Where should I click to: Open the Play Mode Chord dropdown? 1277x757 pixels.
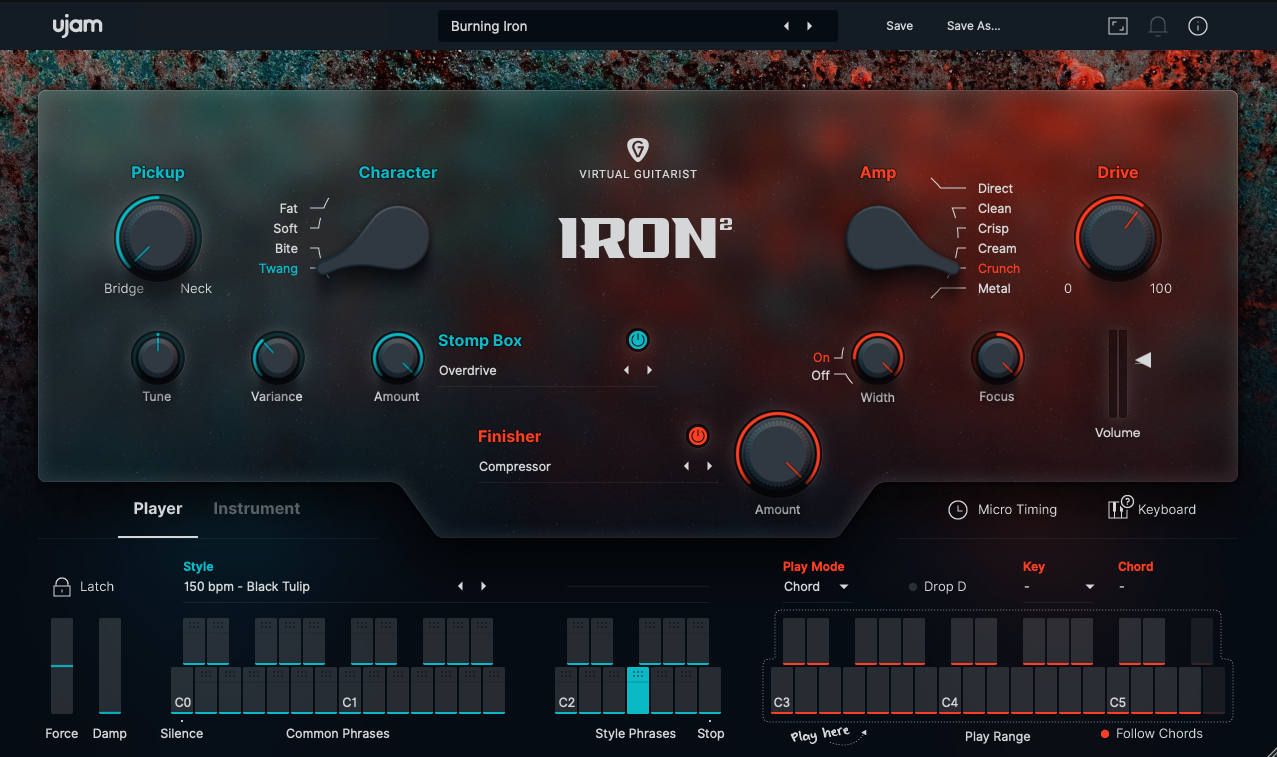click(816, 587)
